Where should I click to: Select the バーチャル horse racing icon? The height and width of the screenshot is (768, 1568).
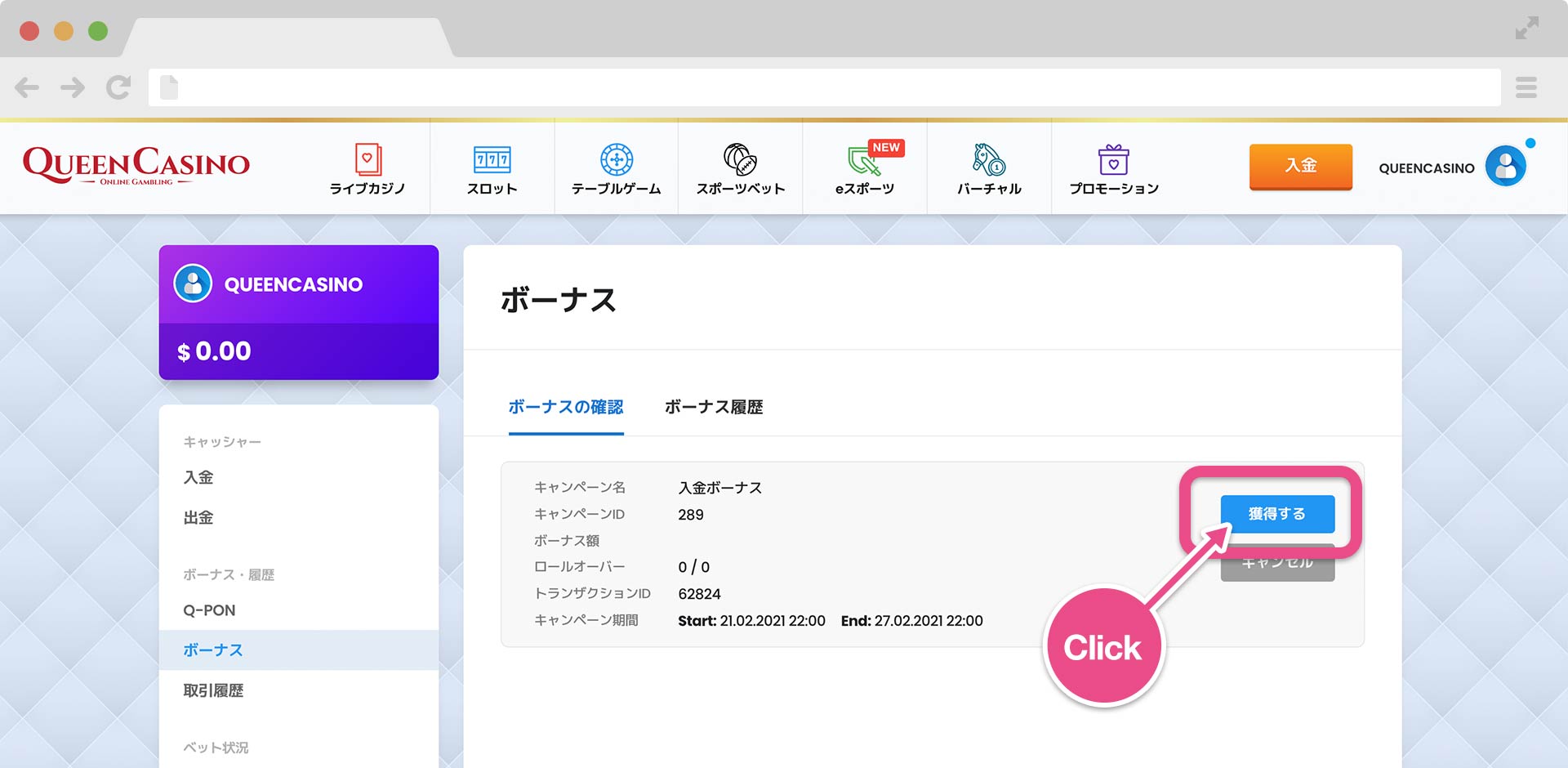pos(989,159)
